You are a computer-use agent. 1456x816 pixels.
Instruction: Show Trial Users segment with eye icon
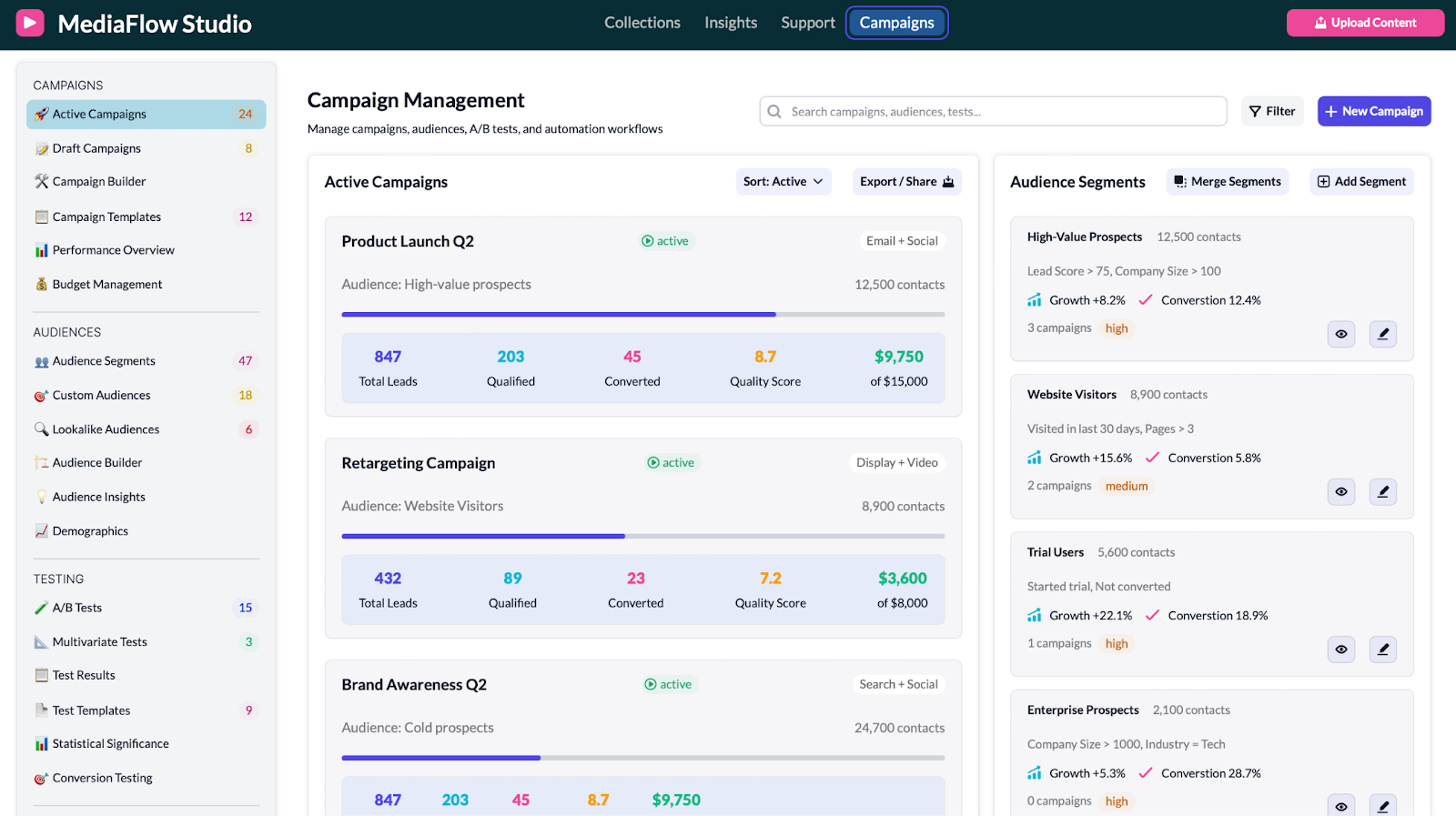1340,650
